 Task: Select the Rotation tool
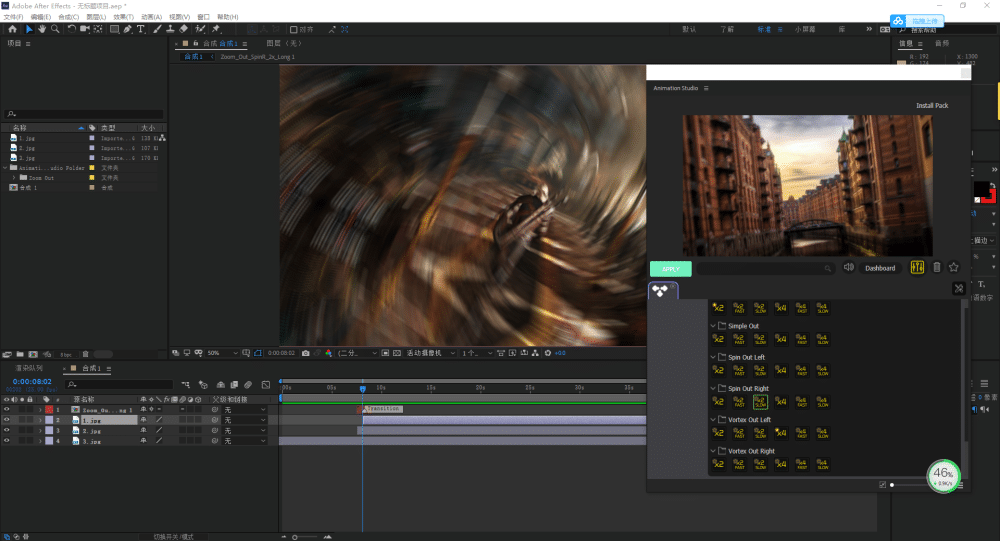(x=71, y=29)
